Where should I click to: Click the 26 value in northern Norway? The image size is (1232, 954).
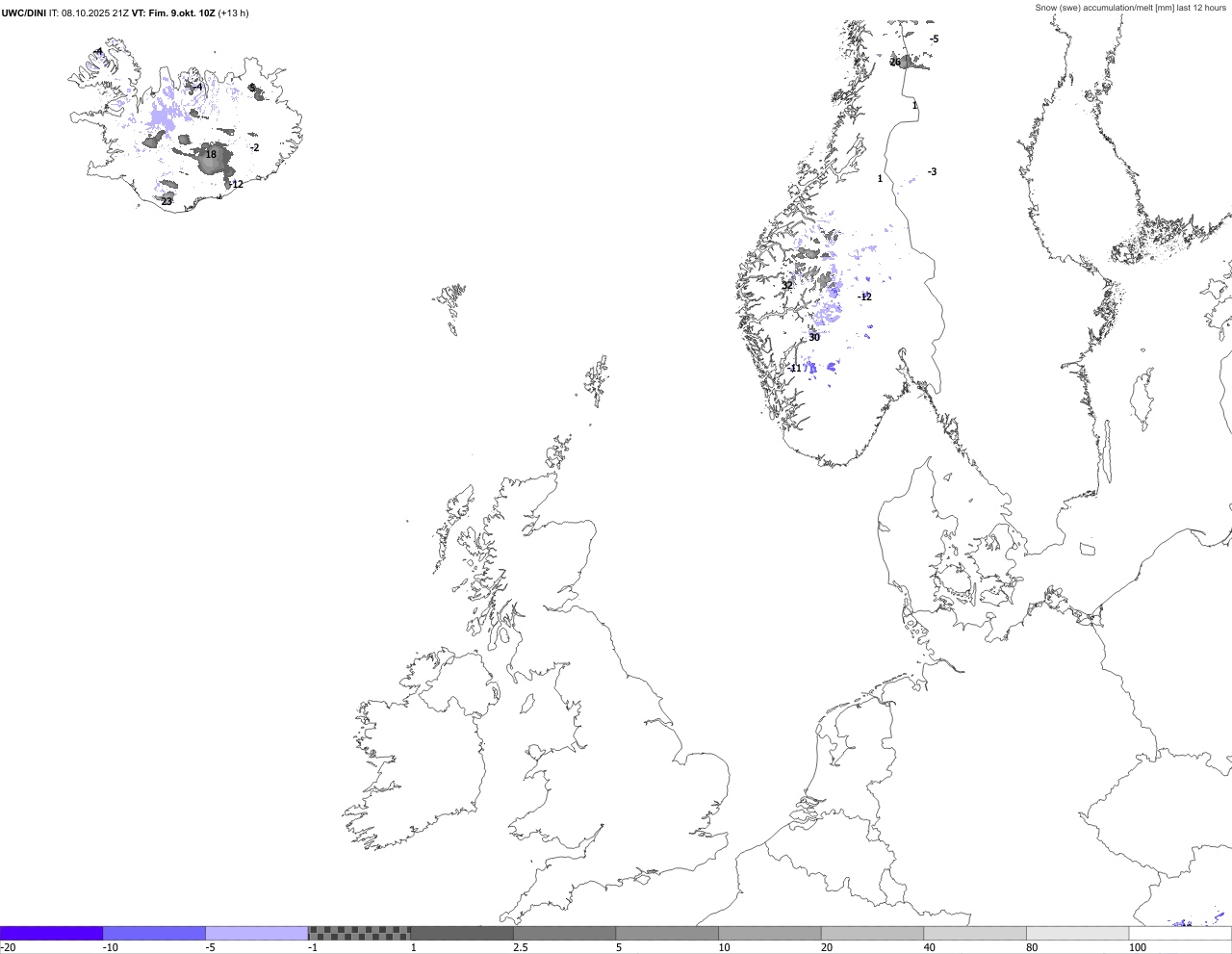(x=895, y=62)
